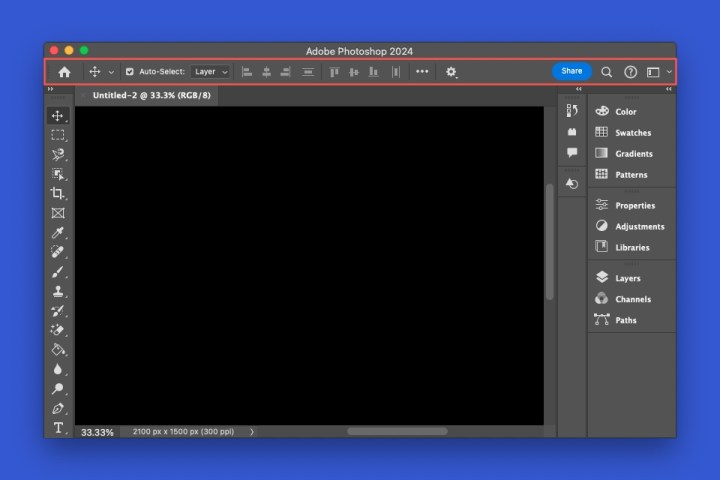This screenshot has width=720, height=480.
Task: Align horizontal centers in options bar
Action: click(266, 72)
